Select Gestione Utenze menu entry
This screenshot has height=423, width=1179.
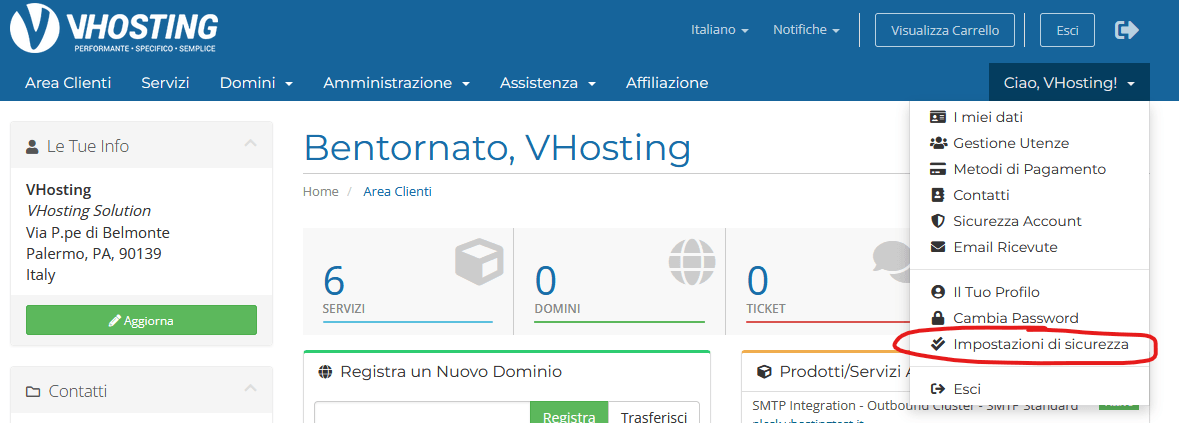click(x=1029, y=143)
